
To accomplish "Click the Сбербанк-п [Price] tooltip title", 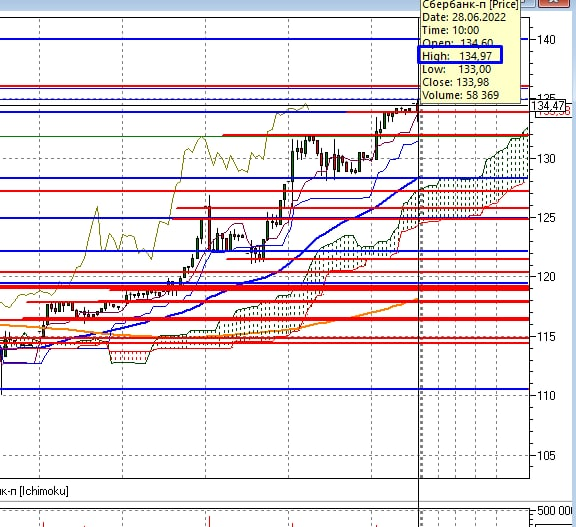I will [x=470, y=4].
